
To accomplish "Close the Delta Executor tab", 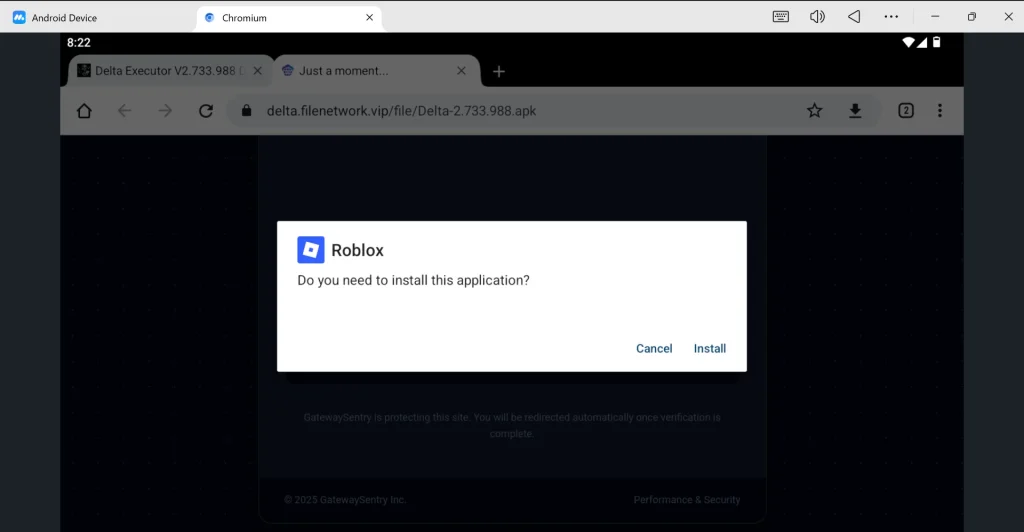I will click(x=258, y=70).
